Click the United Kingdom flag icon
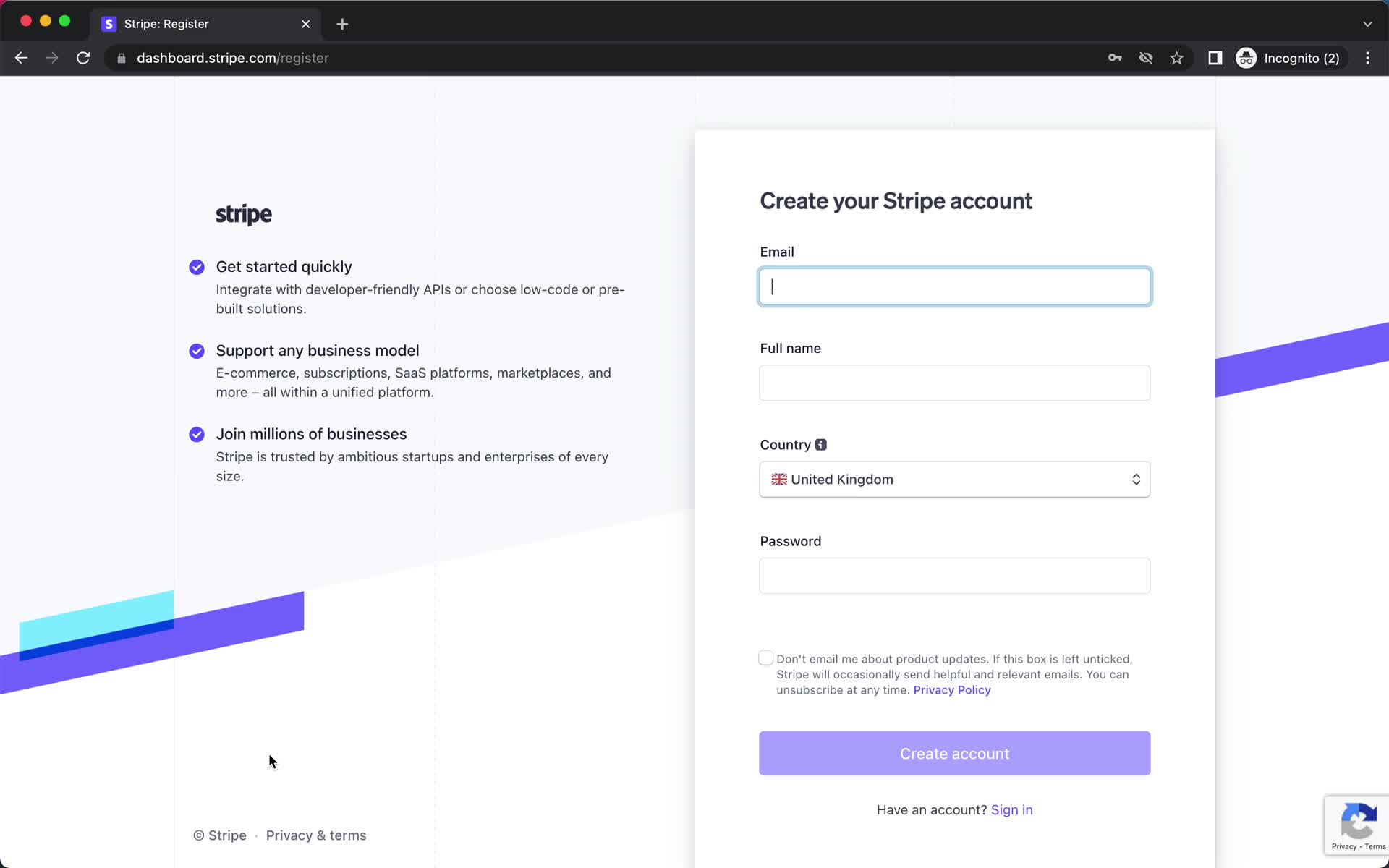This screenshot has width=1389, height=868. point(779,480)
